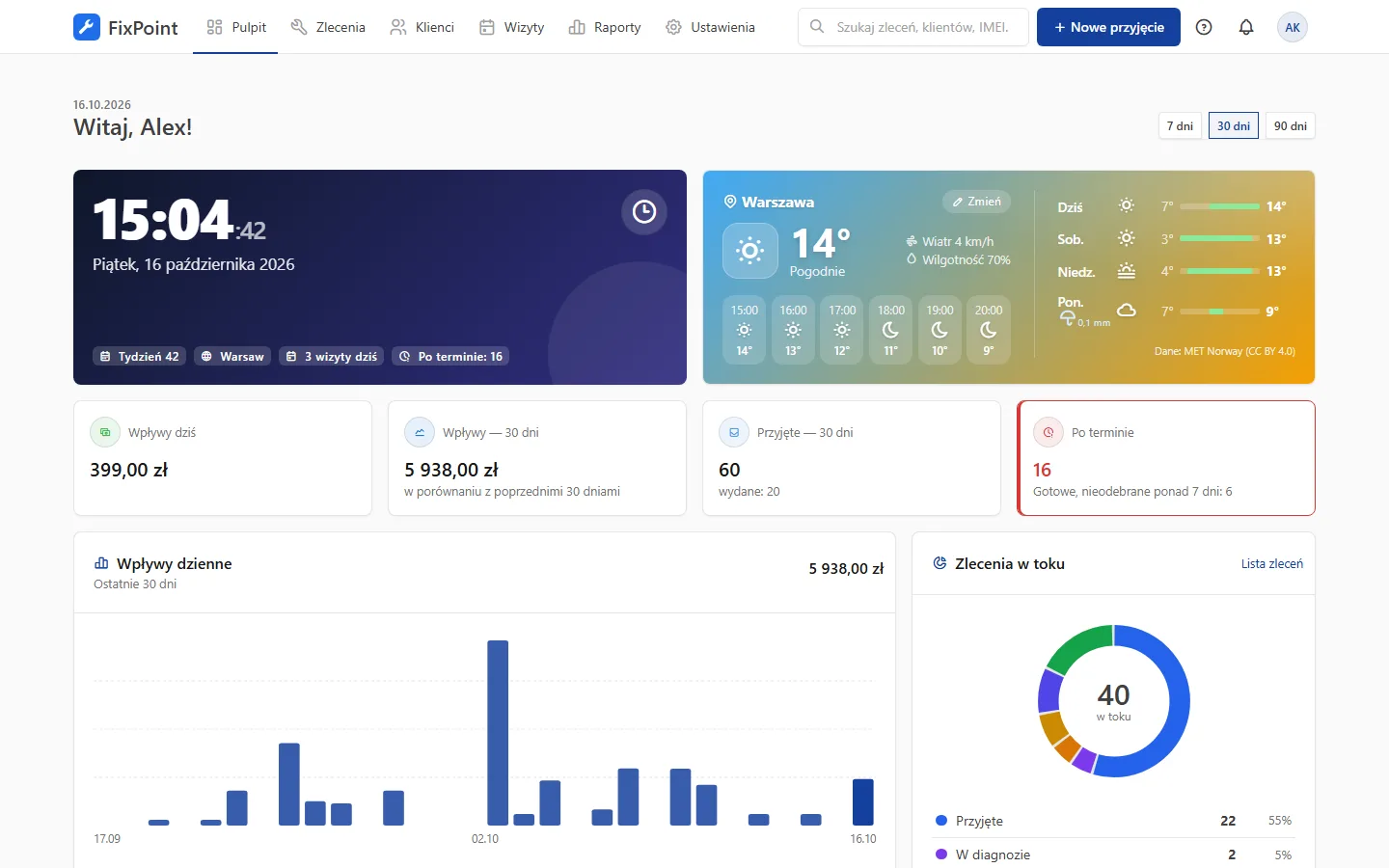Click the AK user avatar

1293,27
